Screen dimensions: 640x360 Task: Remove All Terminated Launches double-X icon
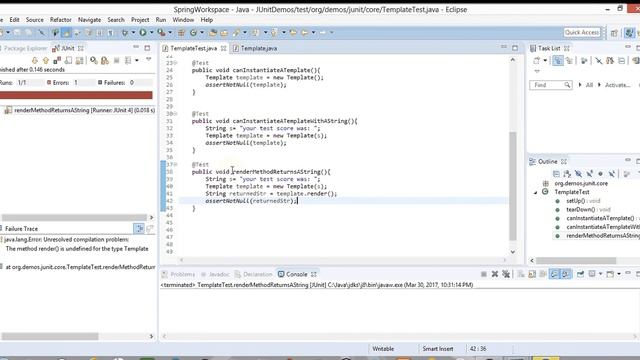click(x=506, y=274)
